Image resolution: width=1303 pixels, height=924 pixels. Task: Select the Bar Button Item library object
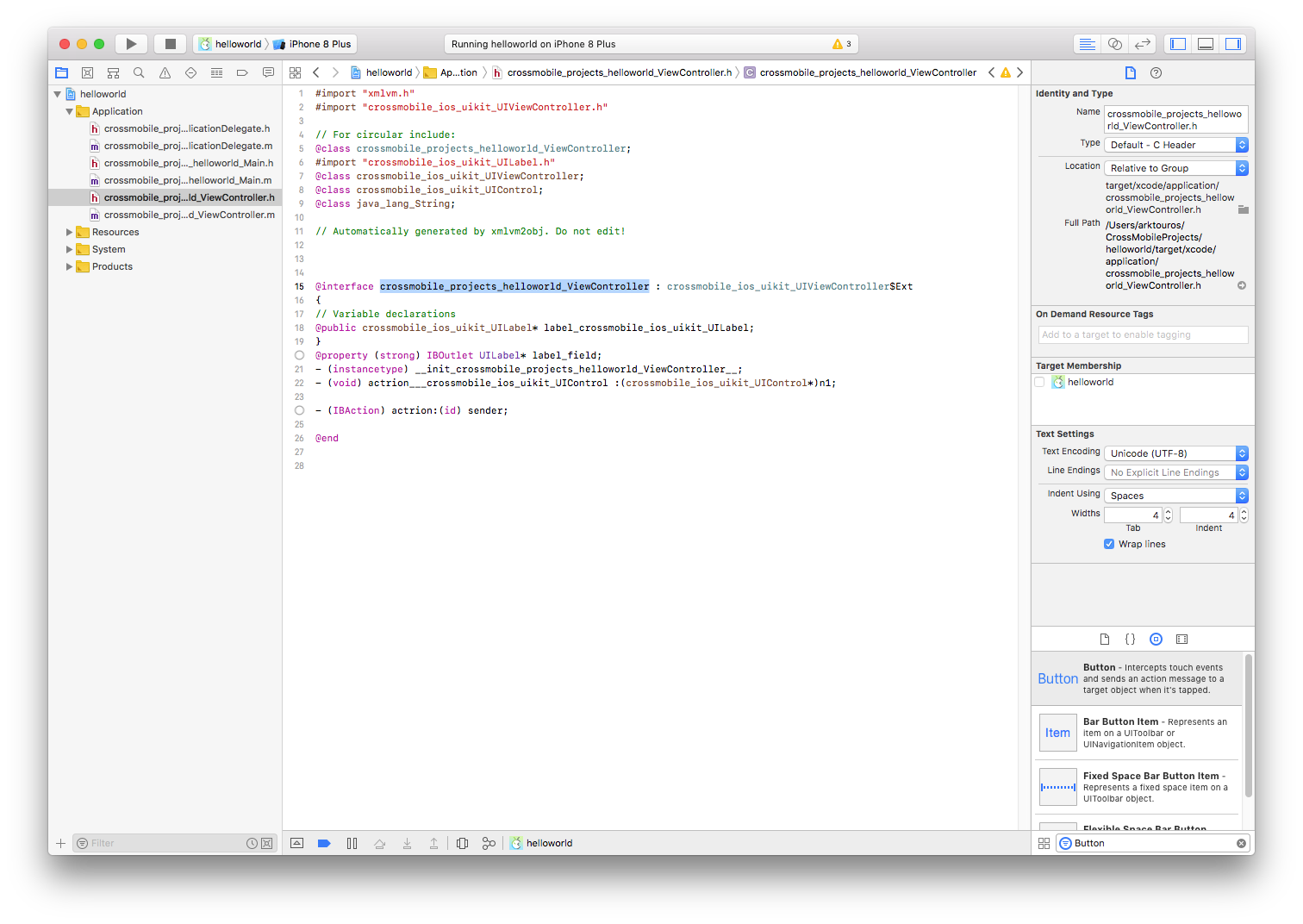click(1137, 733)
